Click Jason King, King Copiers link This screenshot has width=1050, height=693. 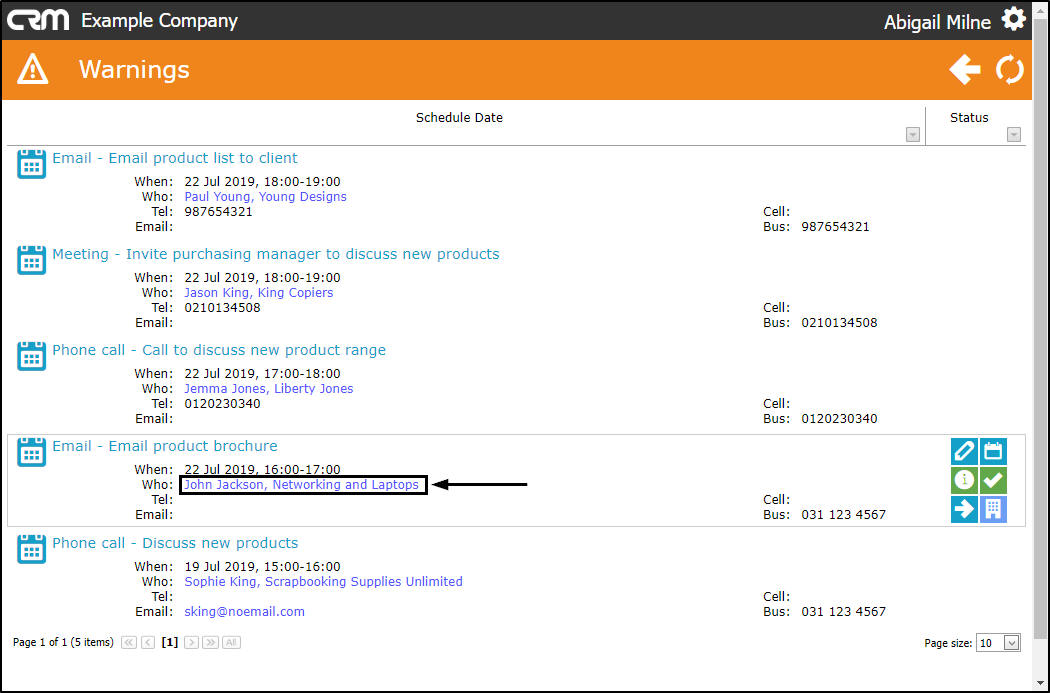[x=258, y=293]
